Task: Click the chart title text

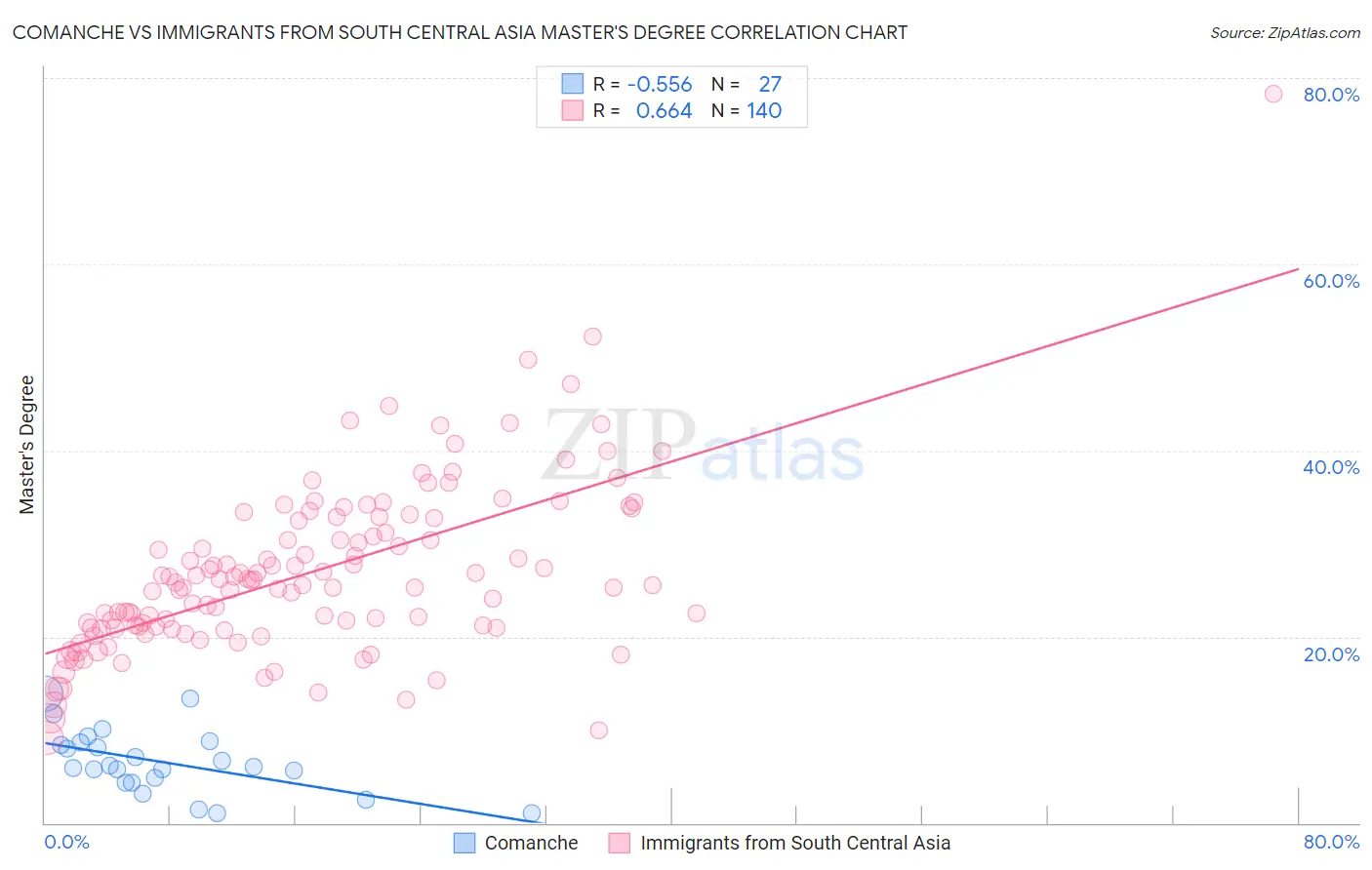Action: [x=460, y=32]
